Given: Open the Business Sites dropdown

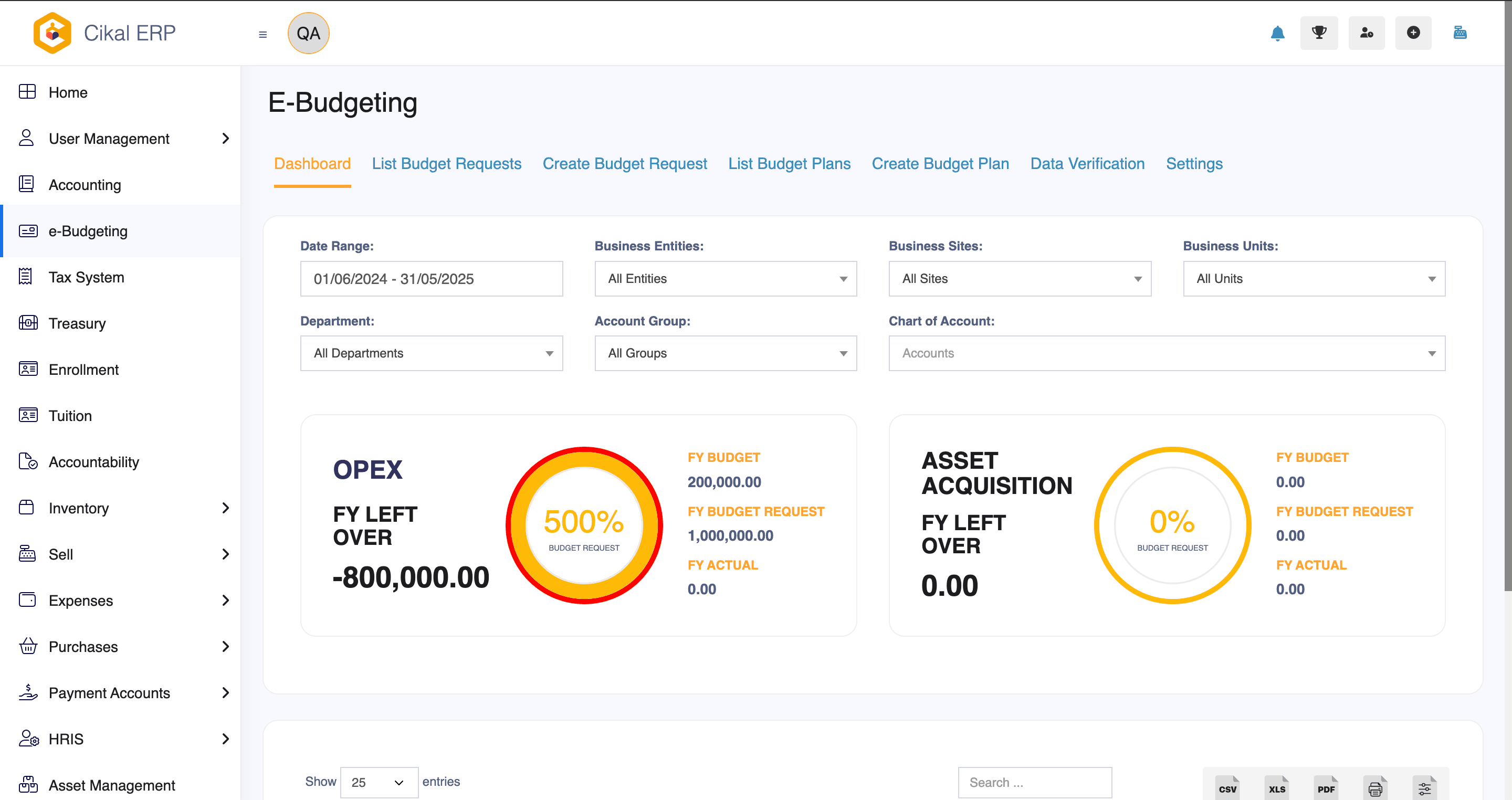Looking at the screenshot, I should 1020,279.
